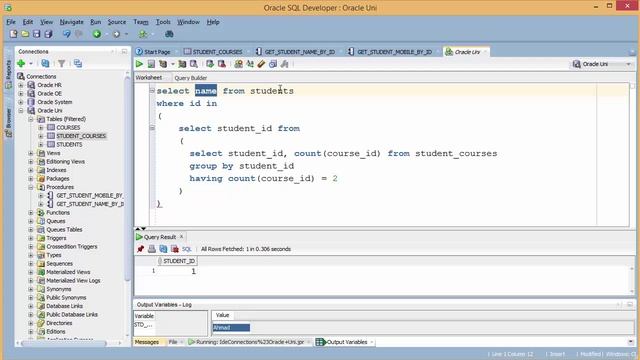Select the Sequences node in tree
The height and width of the screenshot is (360, 640).
(x=60, y=264)
